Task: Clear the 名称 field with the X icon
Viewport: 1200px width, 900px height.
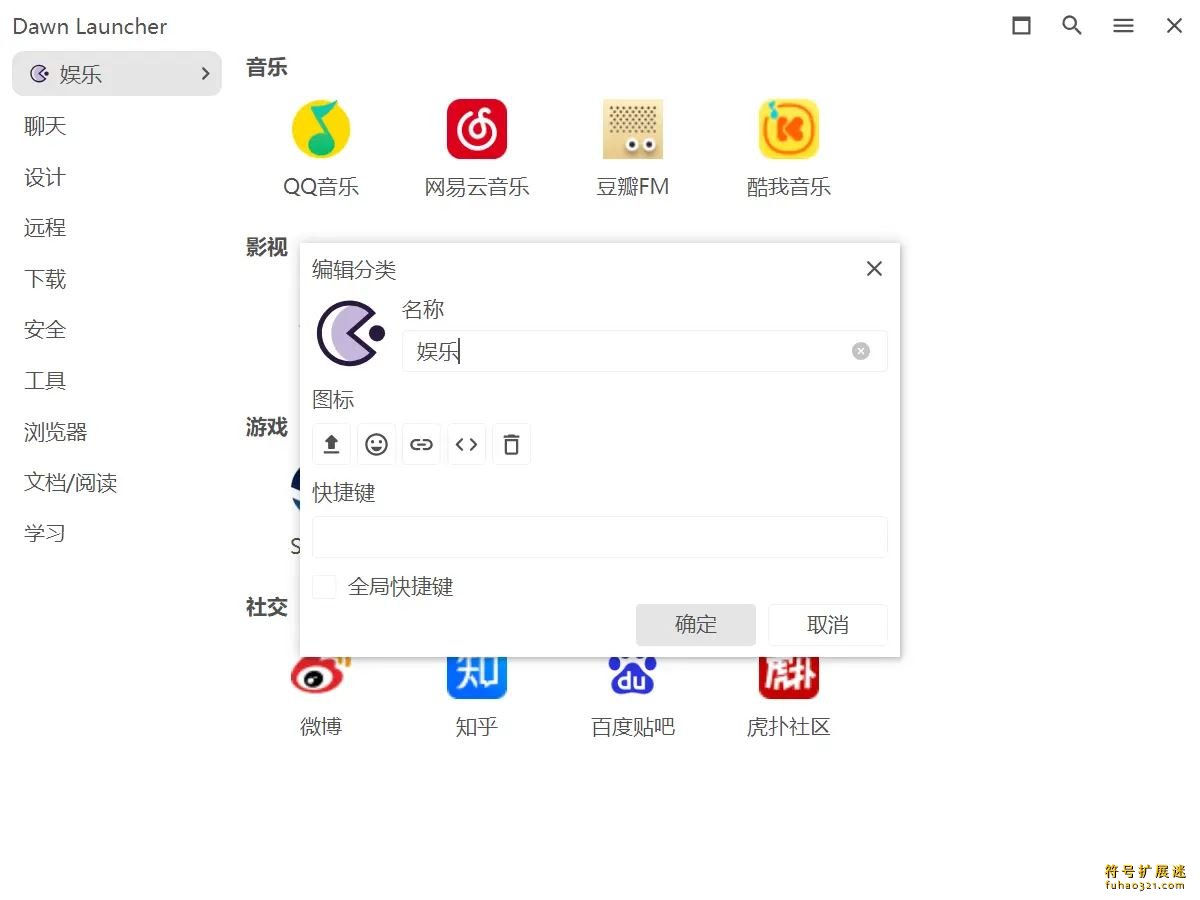Action: tap(860, 351)
